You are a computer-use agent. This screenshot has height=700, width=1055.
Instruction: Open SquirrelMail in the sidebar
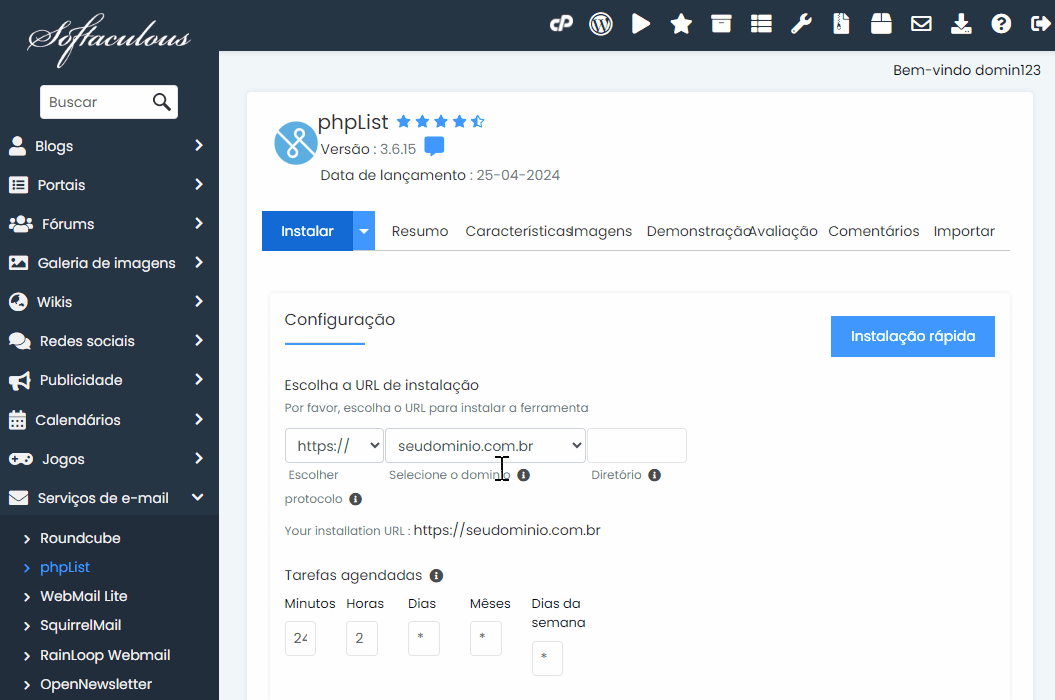81,625
